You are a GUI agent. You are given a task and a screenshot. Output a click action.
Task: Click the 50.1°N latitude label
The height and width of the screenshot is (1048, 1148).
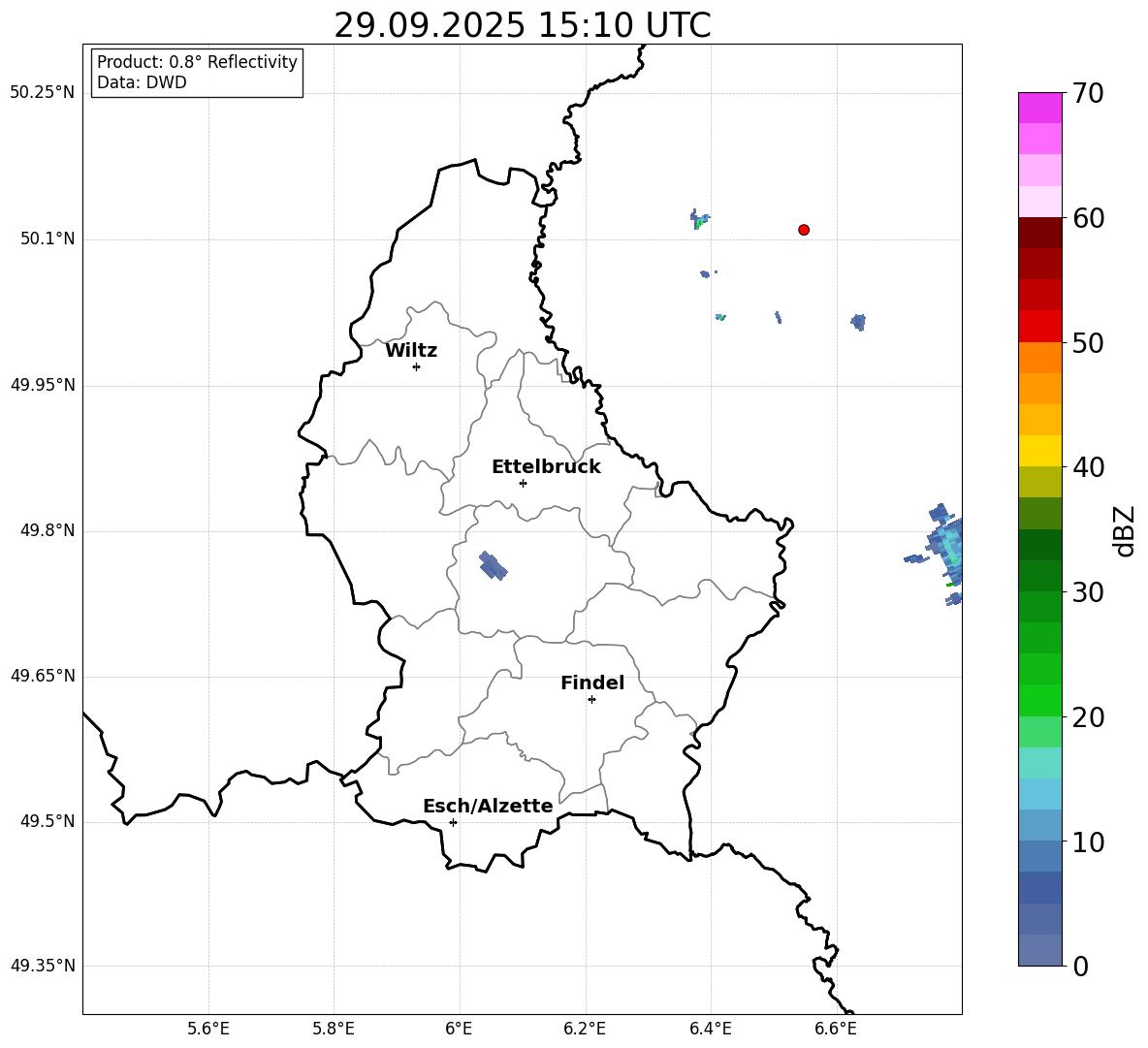[48, 238]
